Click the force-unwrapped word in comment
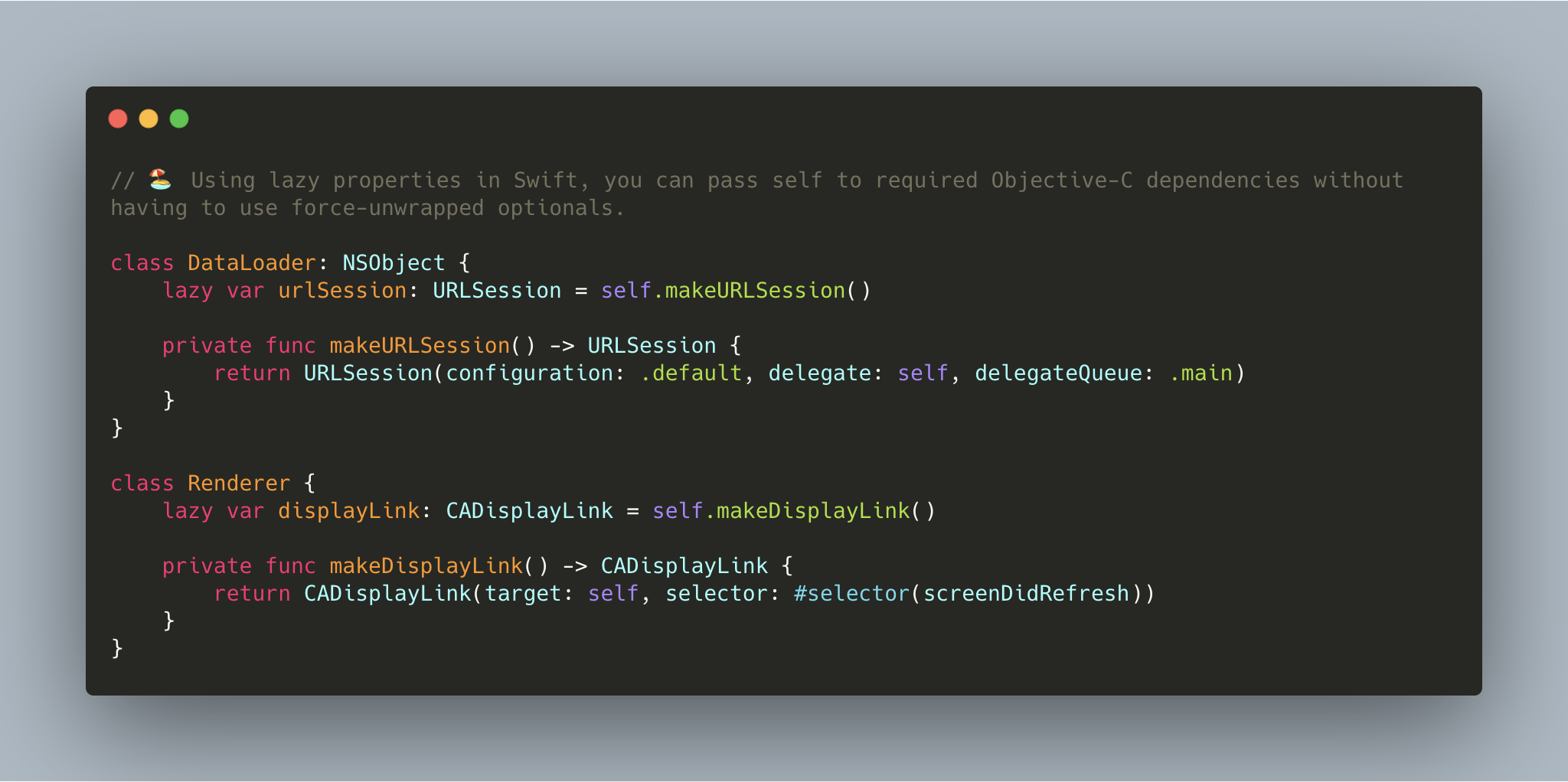The height and width of the screenshot is (782, 1568). (387, 208)
